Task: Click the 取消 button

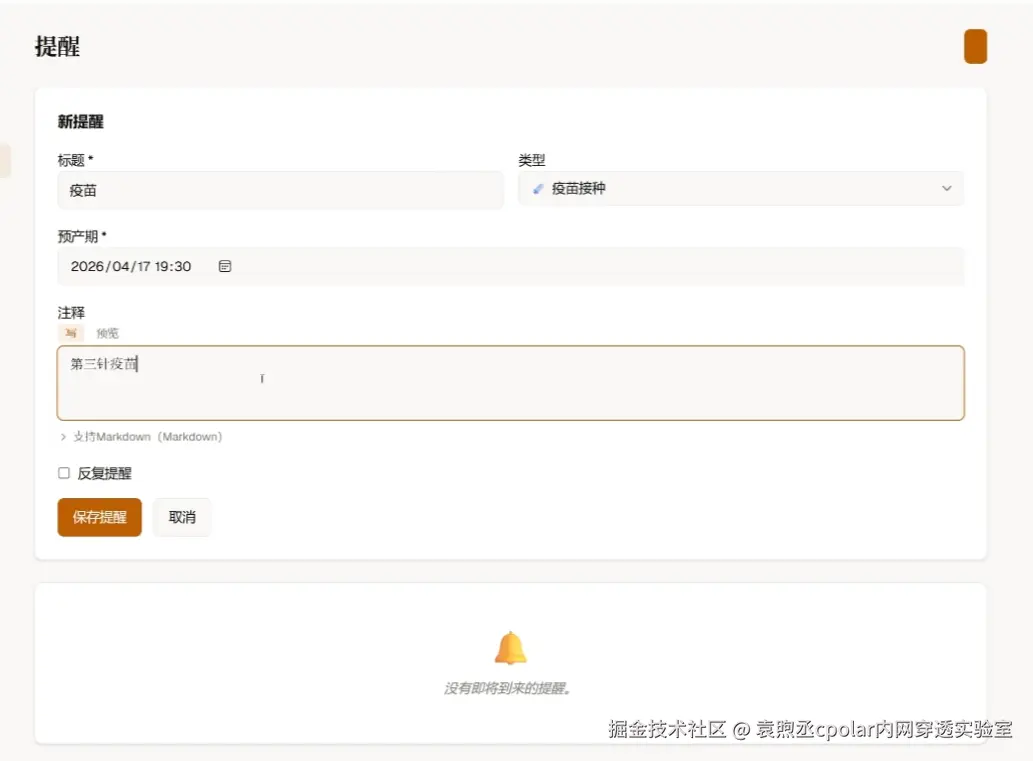Action: coord(182,517)
